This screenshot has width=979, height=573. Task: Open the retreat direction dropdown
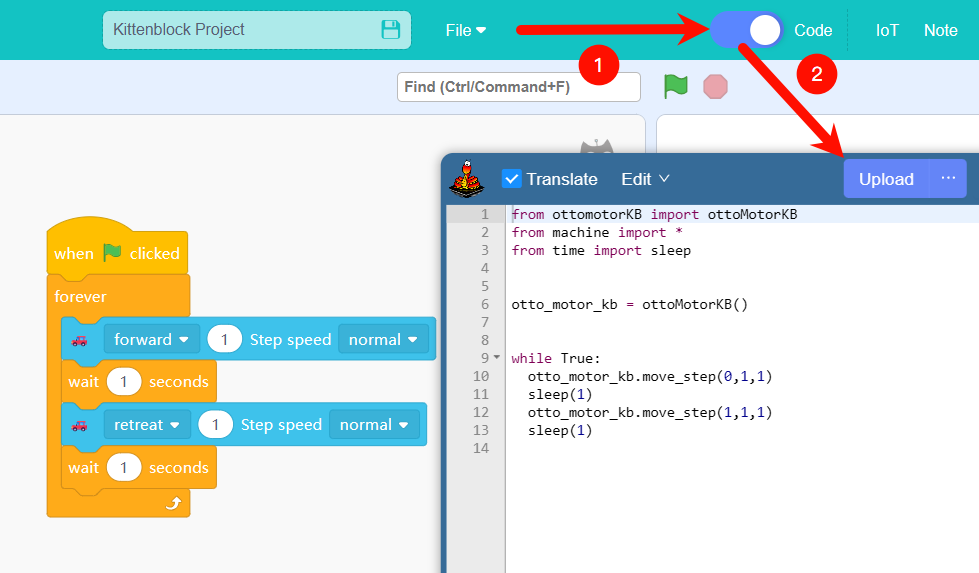click(146, 425)
